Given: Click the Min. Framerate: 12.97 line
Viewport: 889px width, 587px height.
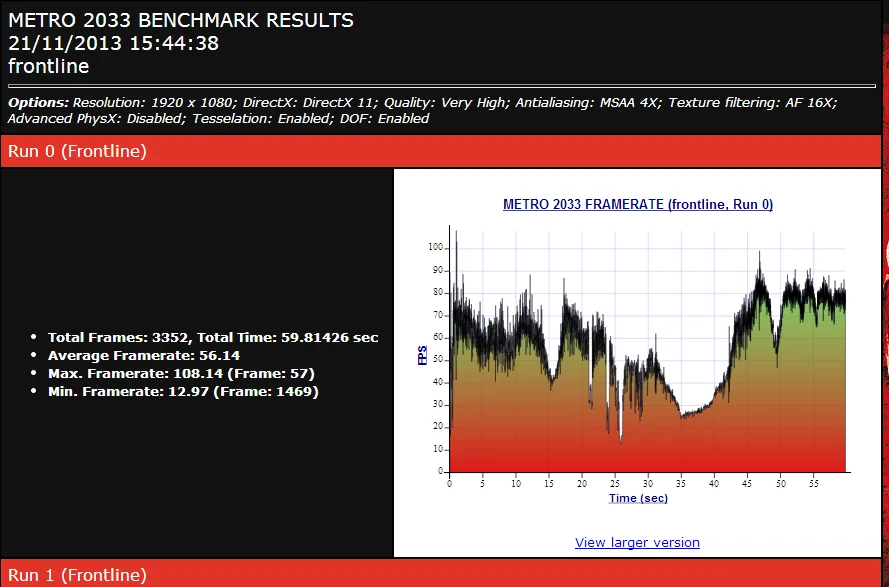Looking at the screenshot, I should tap(183, 392).
